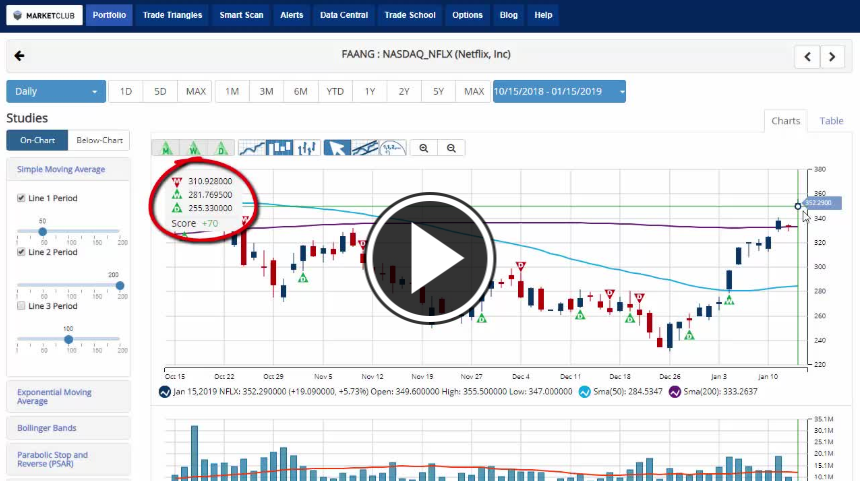This screenshot has height=481, width=860.
Task: Switch to the Table tab
Action: point(831,121)
